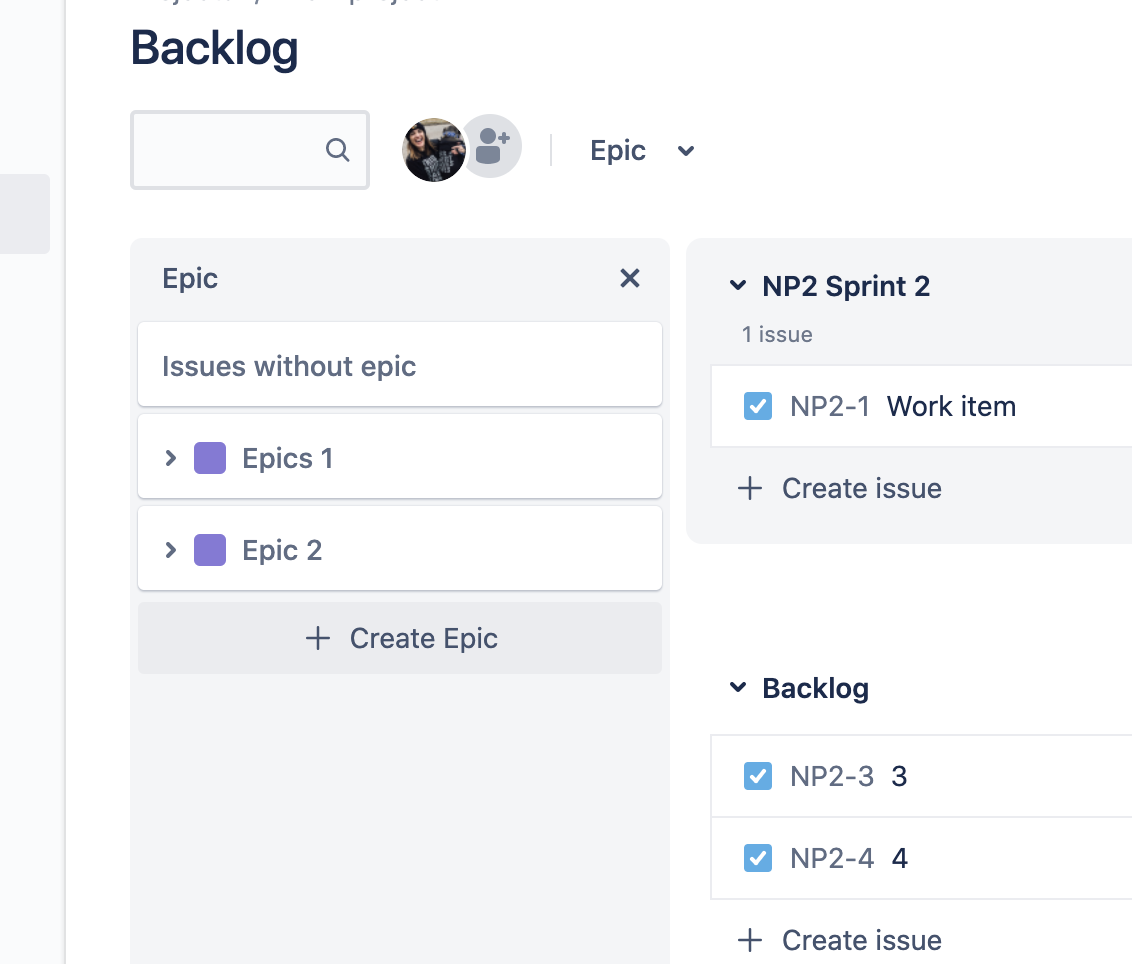Click the search magnifier icon

336,150
